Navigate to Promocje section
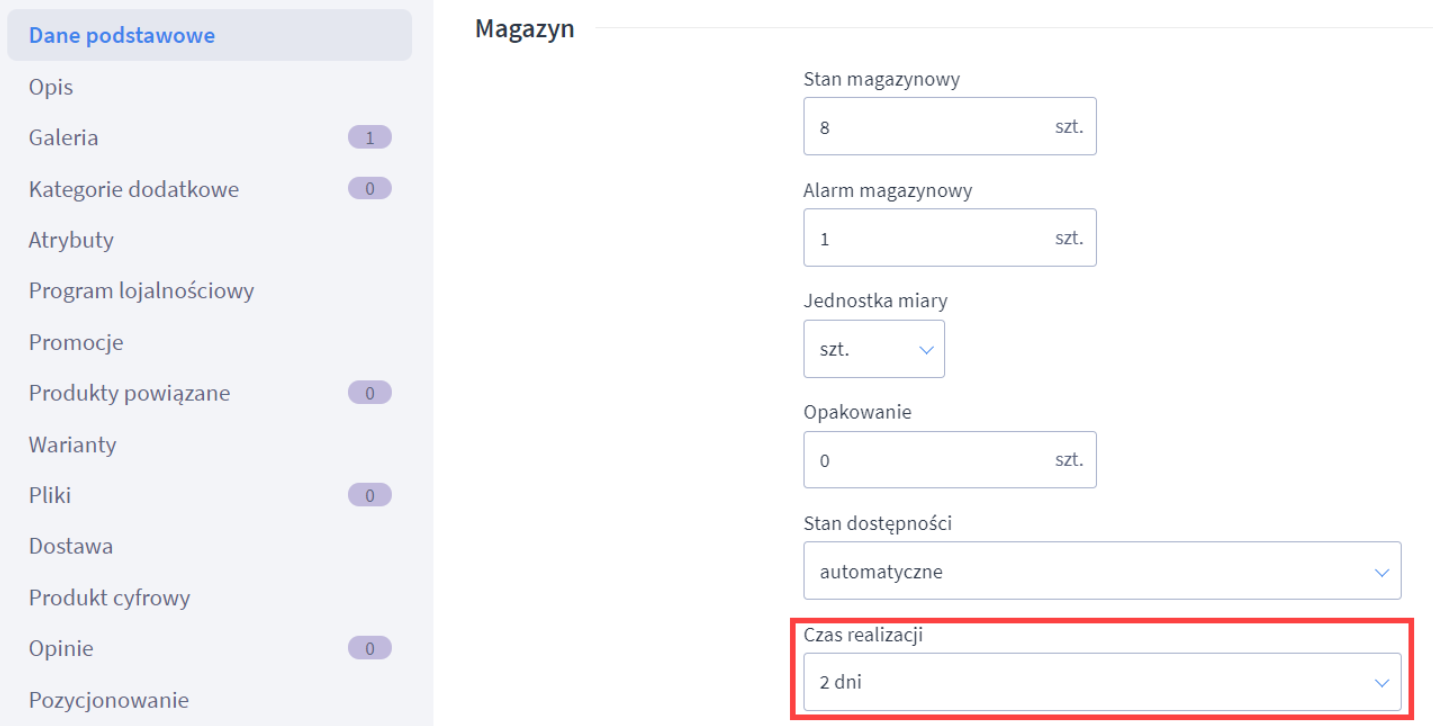 76,342
